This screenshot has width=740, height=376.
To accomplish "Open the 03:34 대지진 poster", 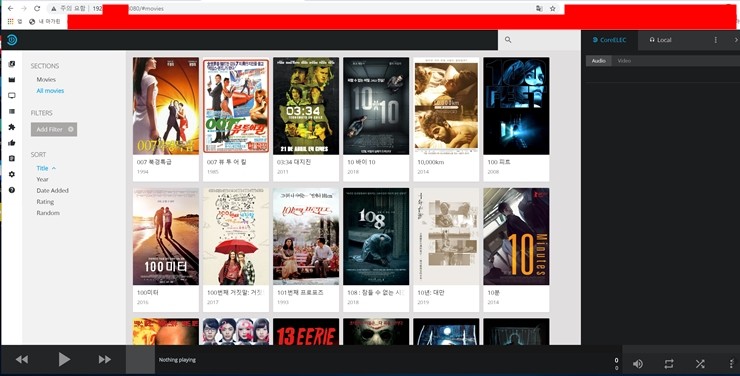I will tap(306, 106).
